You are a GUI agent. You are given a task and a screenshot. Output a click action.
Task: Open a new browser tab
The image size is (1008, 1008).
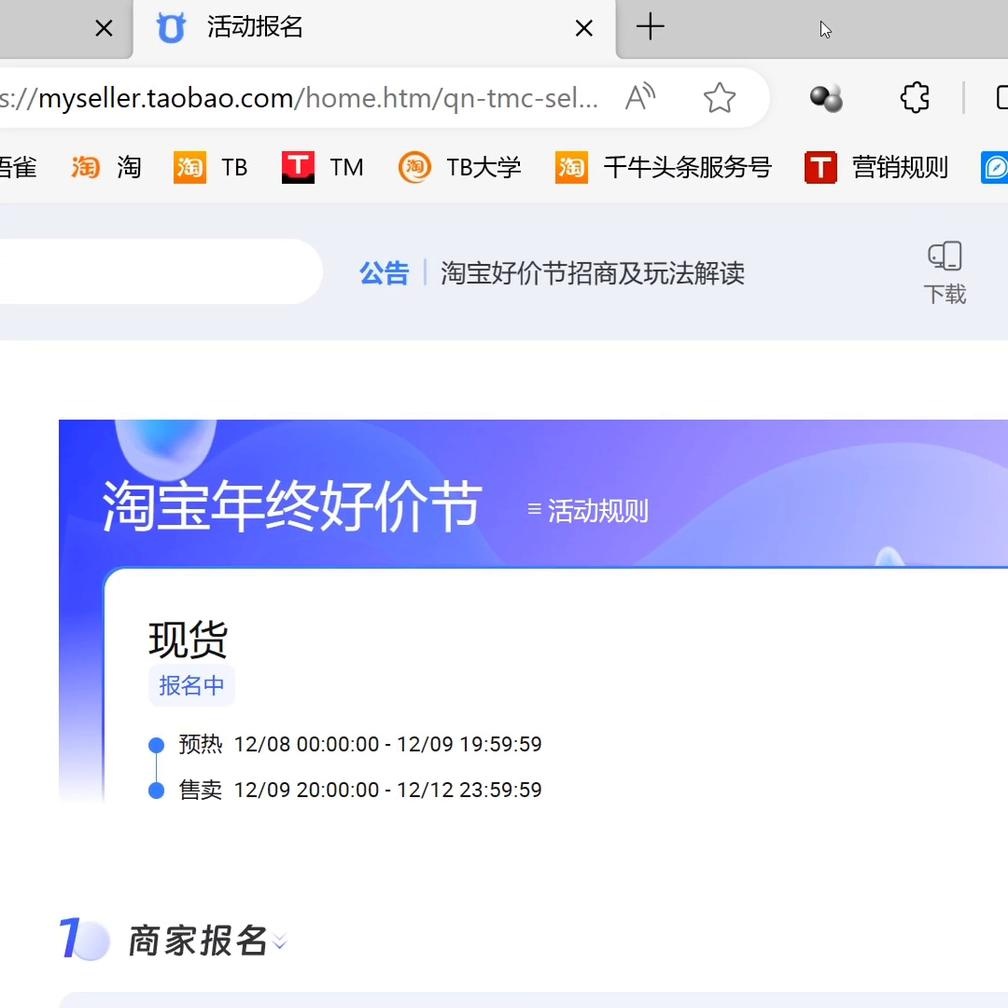650,27
